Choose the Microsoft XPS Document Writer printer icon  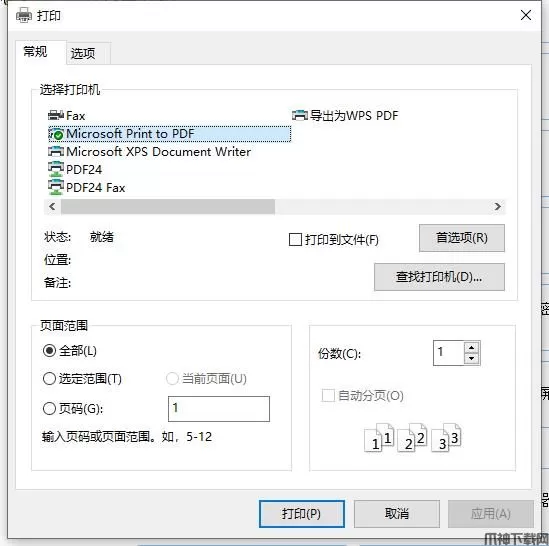tap(56, 151)
